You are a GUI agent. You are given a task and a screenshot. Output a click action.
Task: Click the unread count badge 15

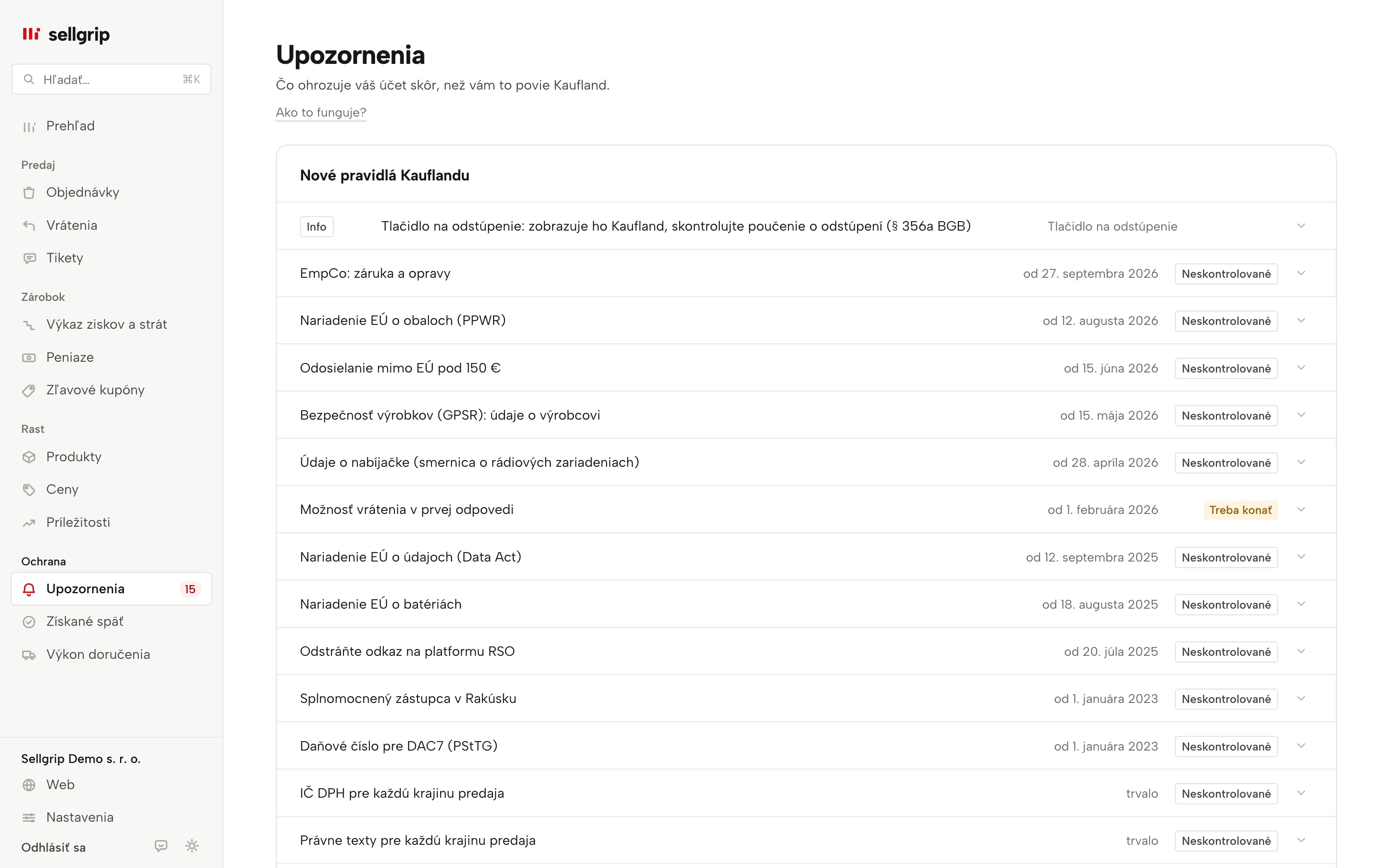pos(190,589)
